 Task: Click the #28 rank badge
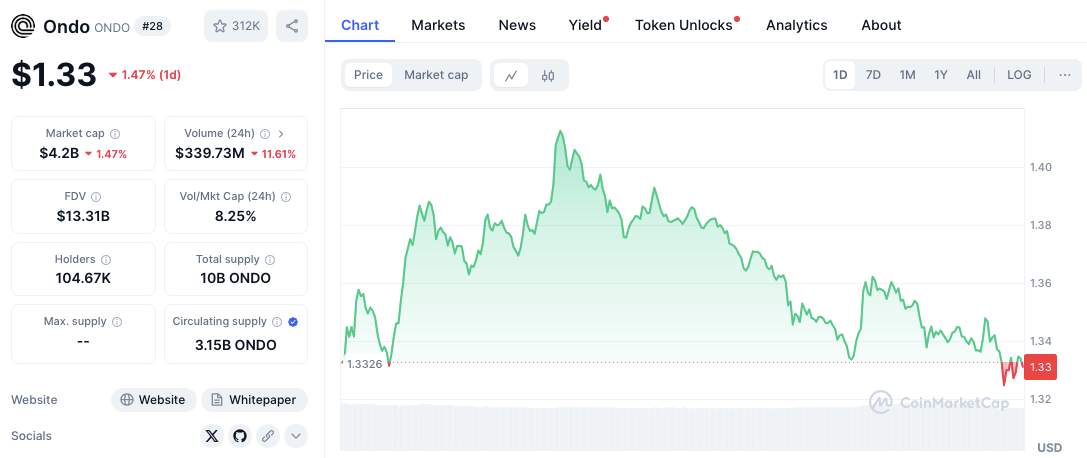(152, 26)
